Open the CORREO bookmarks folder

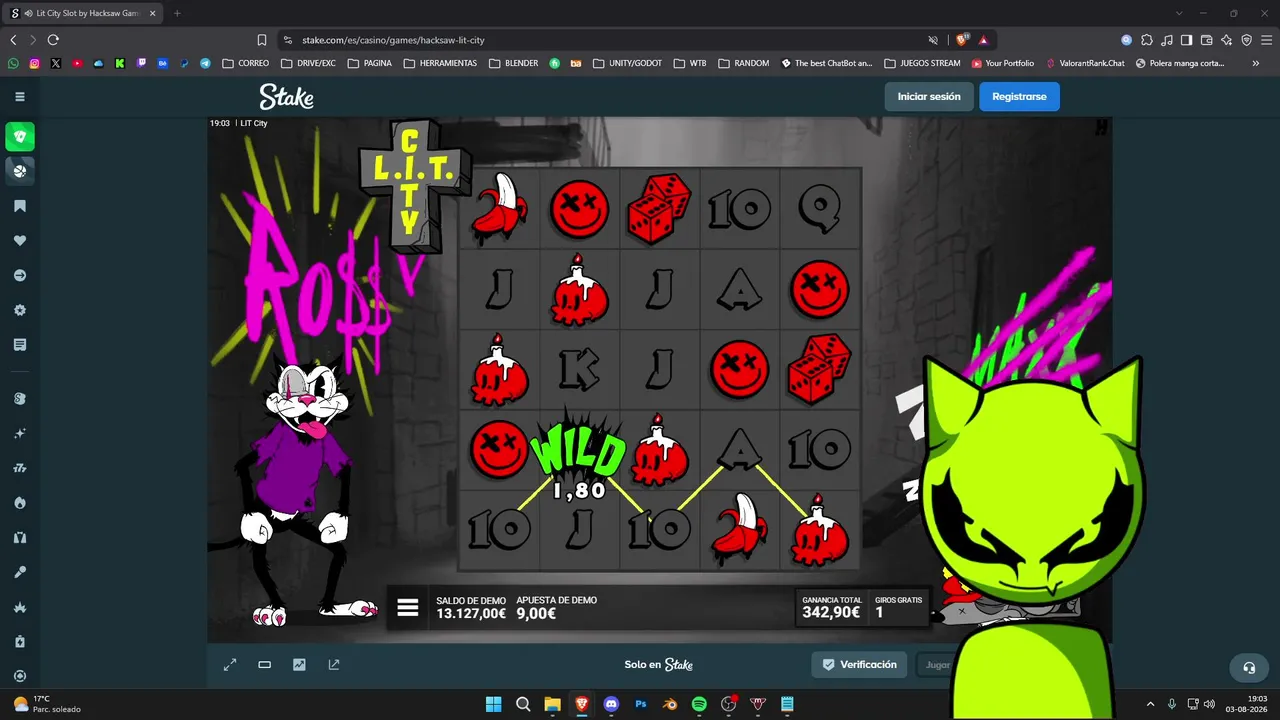click(x=246, y=63)
